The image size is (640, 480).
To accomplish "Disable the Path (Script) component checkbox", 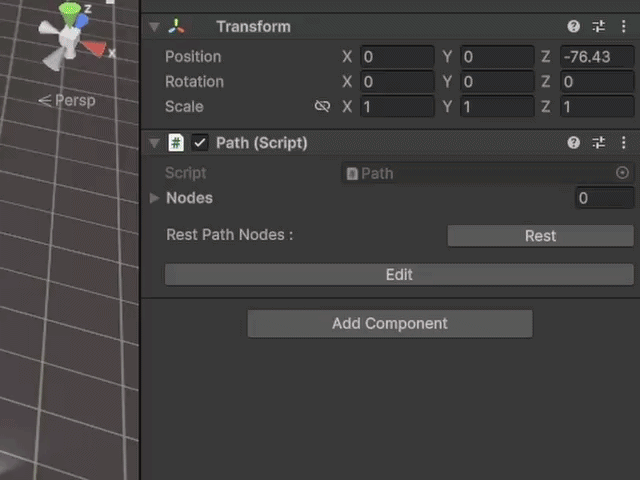I will [200, 143].
